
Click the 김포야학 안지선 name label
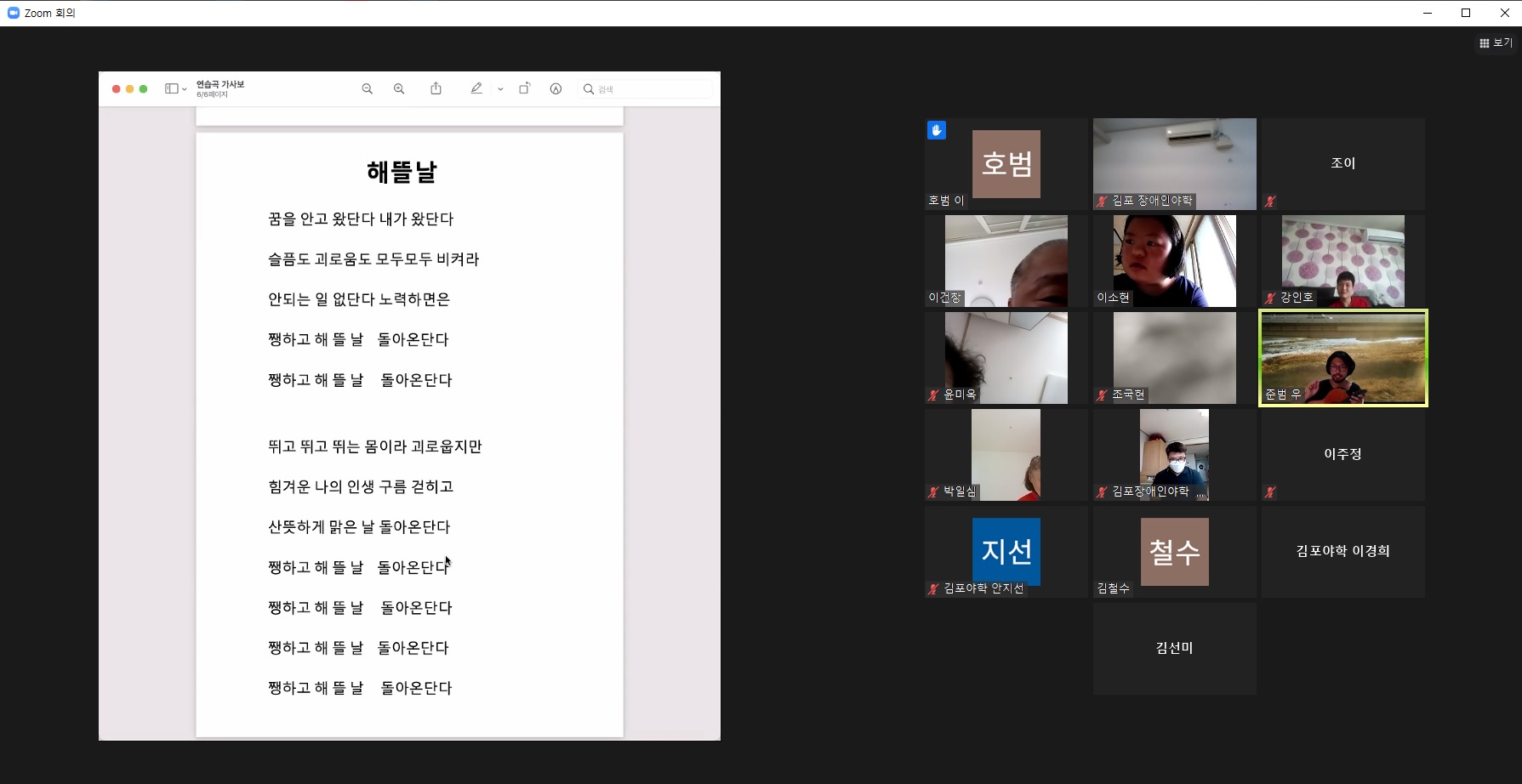983,588
